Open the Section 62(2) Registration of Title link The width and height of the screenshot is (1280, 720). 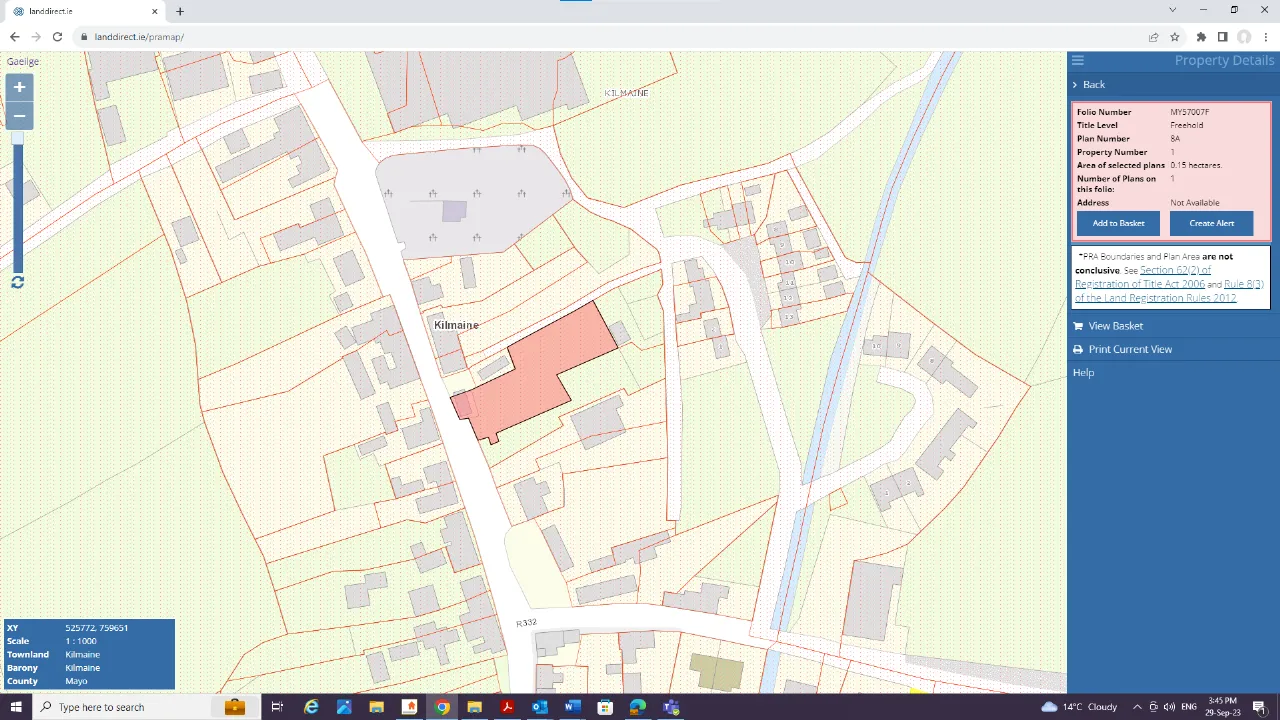point(1175,270)
